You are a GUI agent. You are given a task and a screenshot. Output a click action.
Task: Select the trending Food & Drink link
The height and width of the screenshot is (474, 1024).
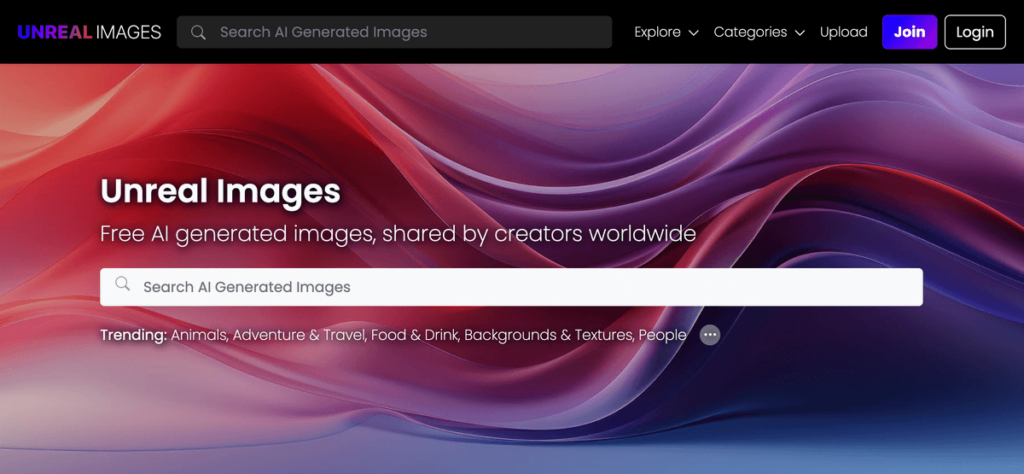pyautogui.click(x=415, y=336)
